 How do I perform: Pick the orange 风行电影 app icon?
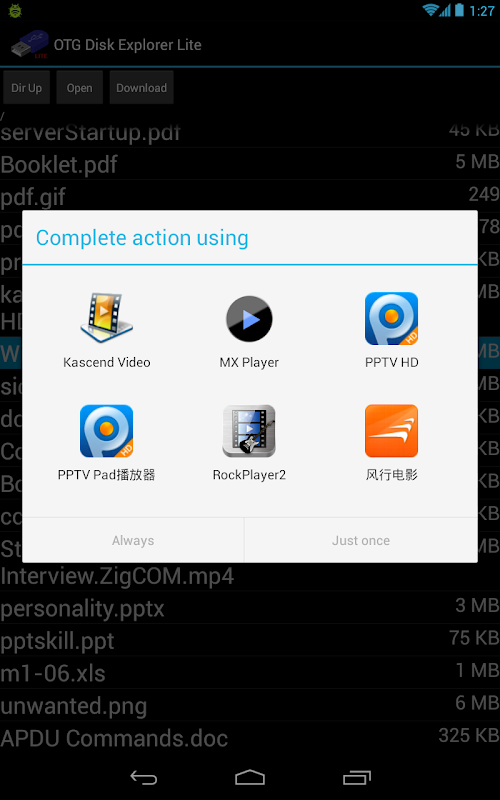pyautogui.click(x=391, y=431)
